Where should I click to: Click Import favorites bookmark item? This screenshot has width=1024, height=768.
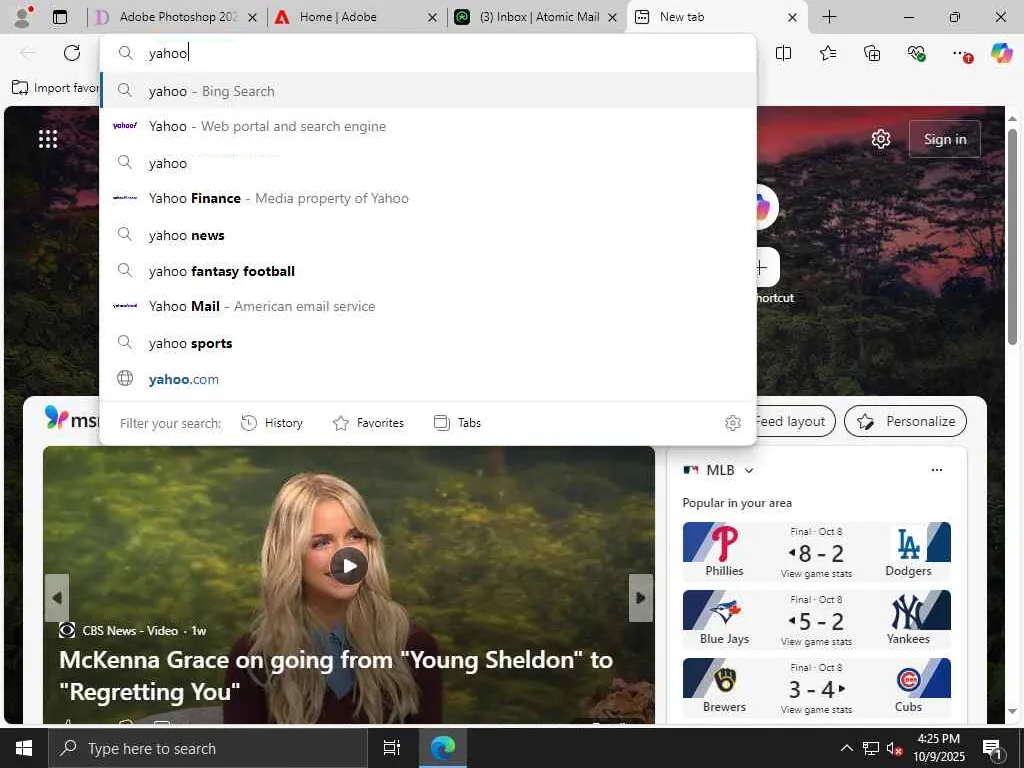[55, 88]
